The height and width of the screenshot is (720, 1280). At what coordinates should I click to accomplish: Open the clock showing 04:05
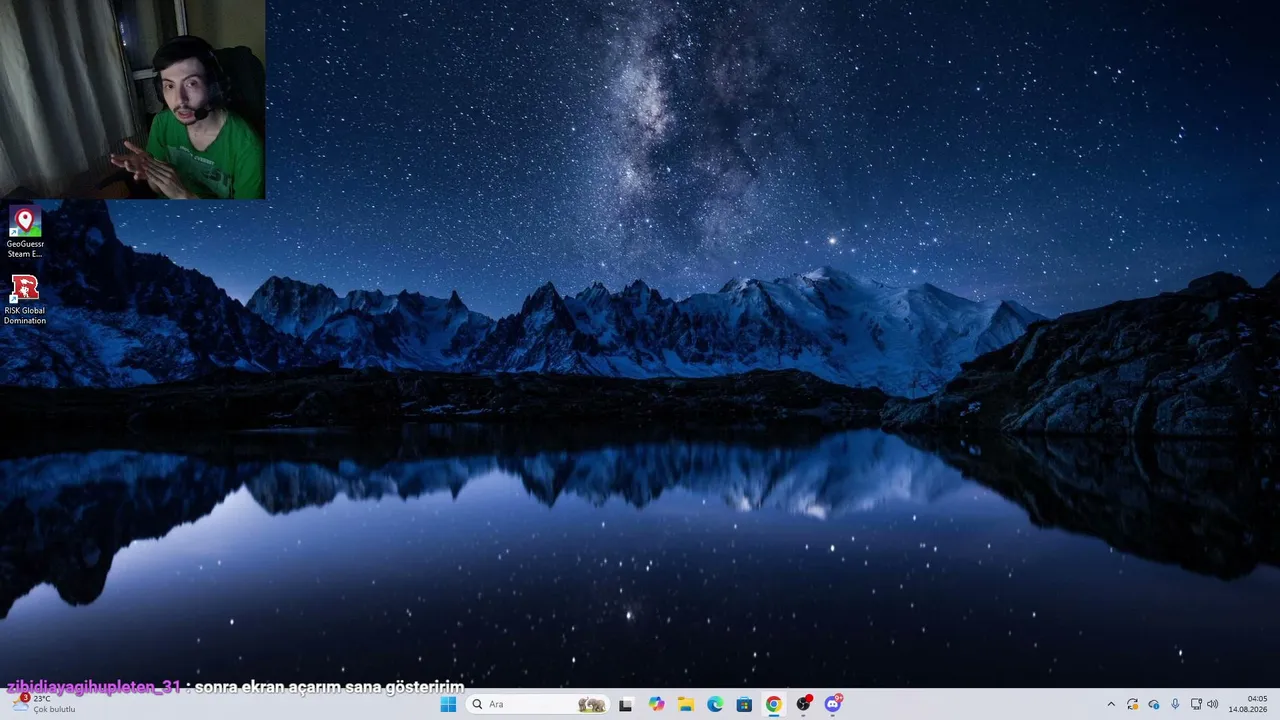click(x=1249, y=704)
